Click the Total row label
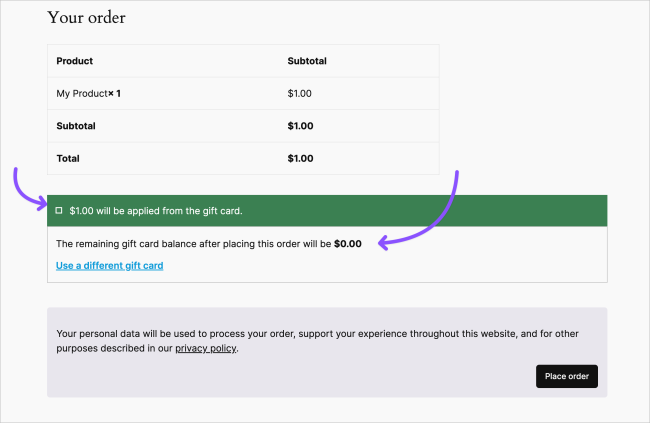 click(x=68, y=158)
